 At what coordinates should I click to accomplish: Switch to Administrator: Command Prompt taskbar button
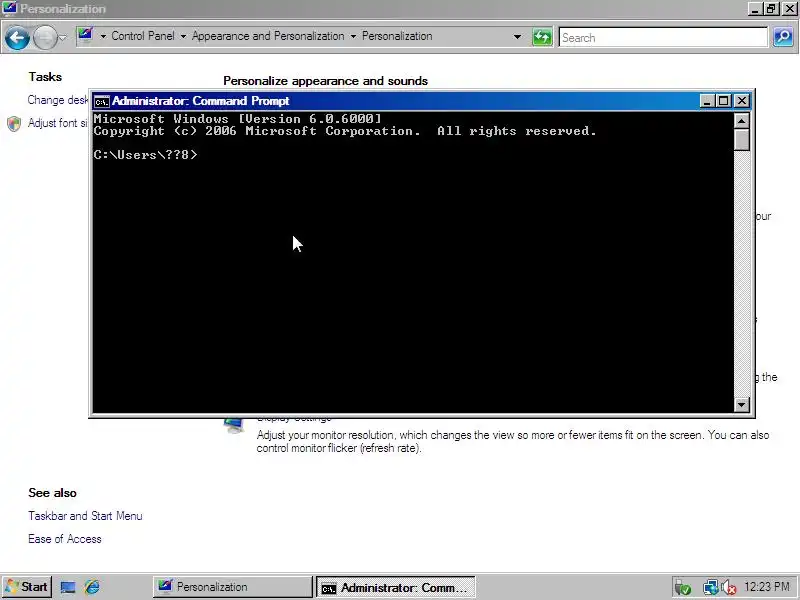[396, 587]
